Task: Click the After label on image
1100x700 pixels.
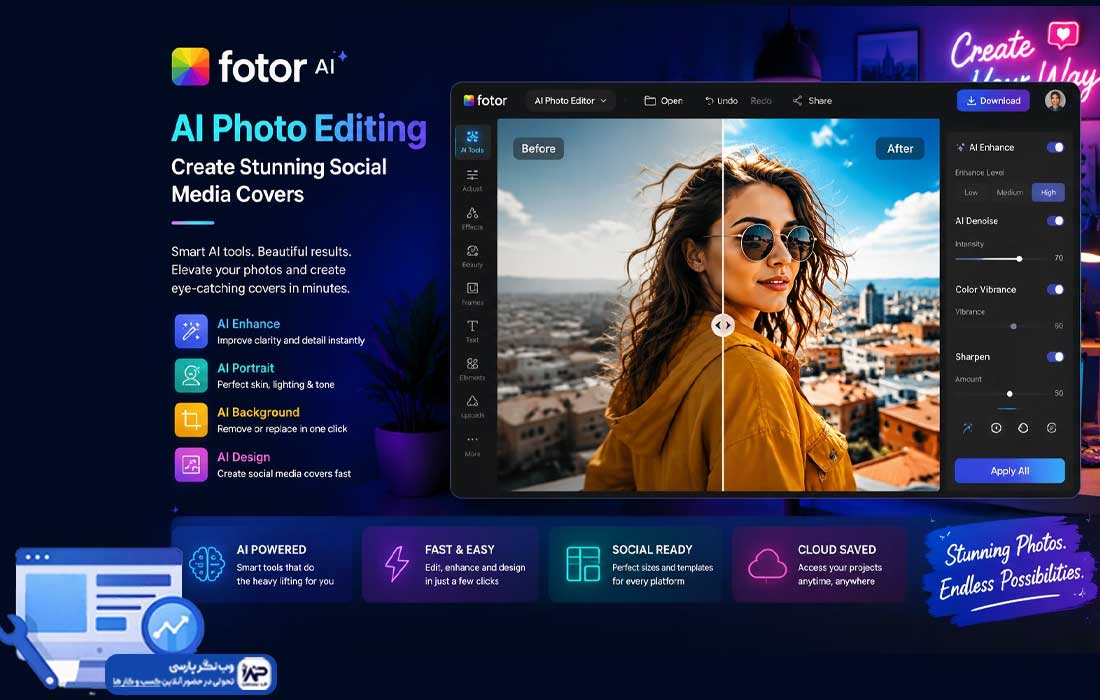Action: click(x=900, y=149)
